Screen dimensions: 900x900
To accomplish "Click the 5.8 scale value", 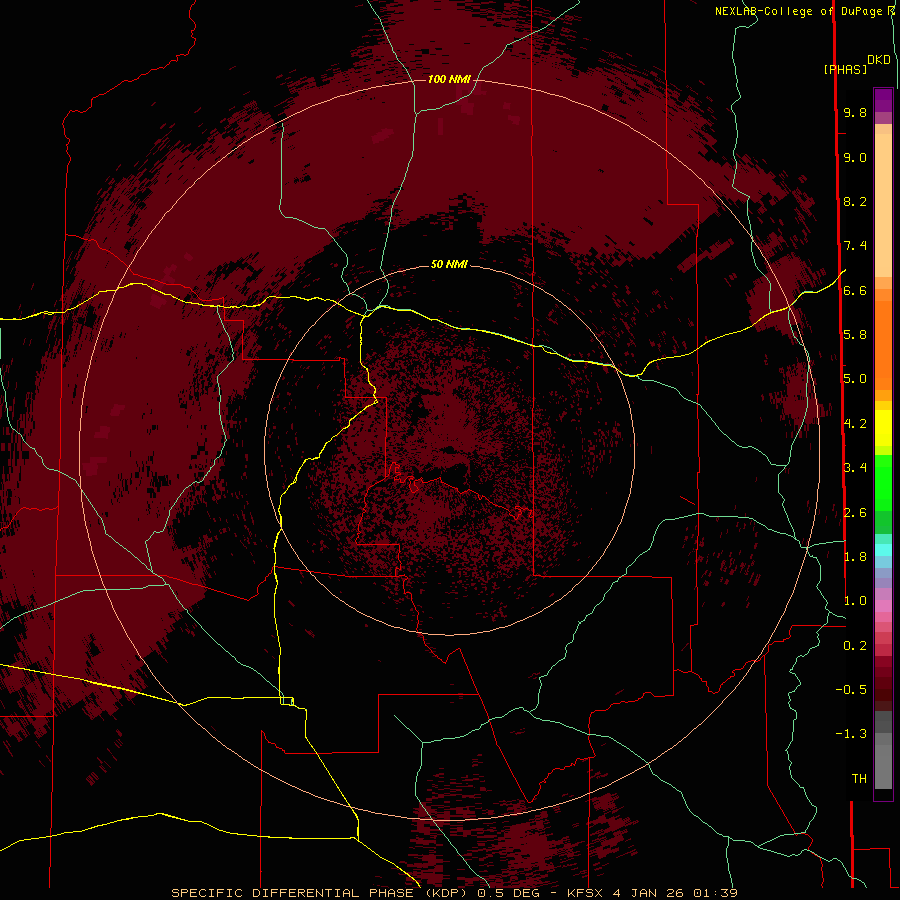I will tap(855, 335).
